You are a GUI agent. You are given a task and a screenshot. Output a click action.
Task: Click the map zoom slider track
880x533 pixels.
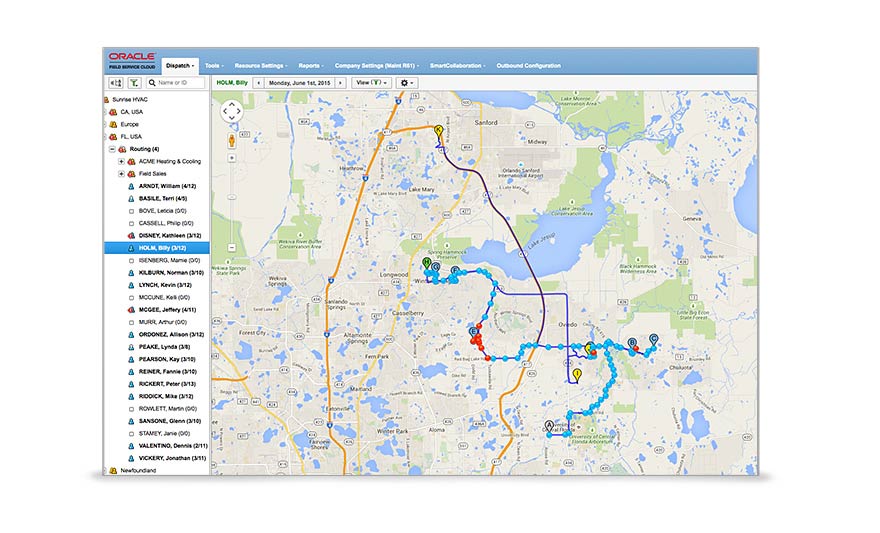(x=231, y=203)
